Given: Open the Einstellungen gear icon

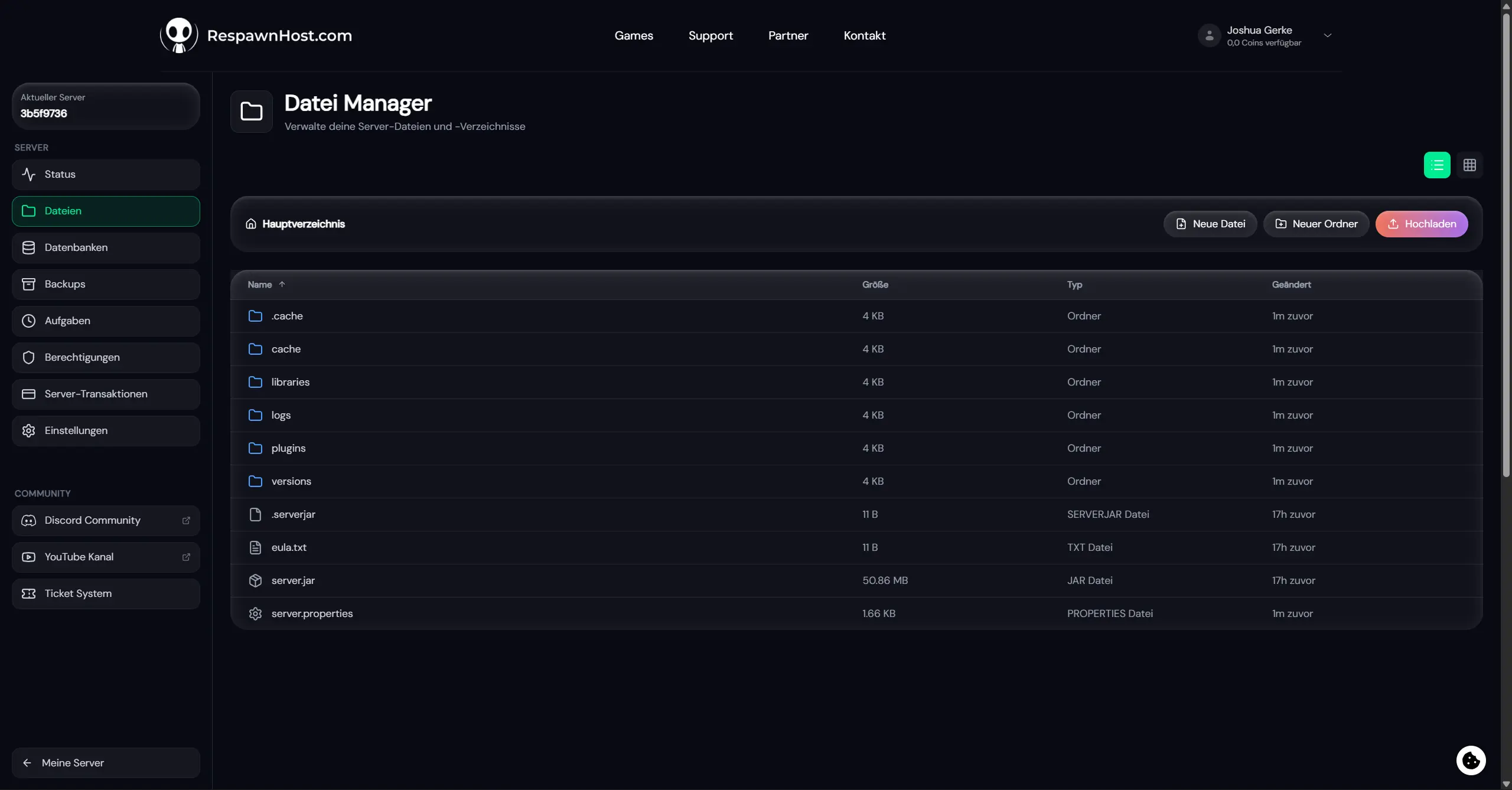Looking at the screenshot, I should [x=29, y=430].
